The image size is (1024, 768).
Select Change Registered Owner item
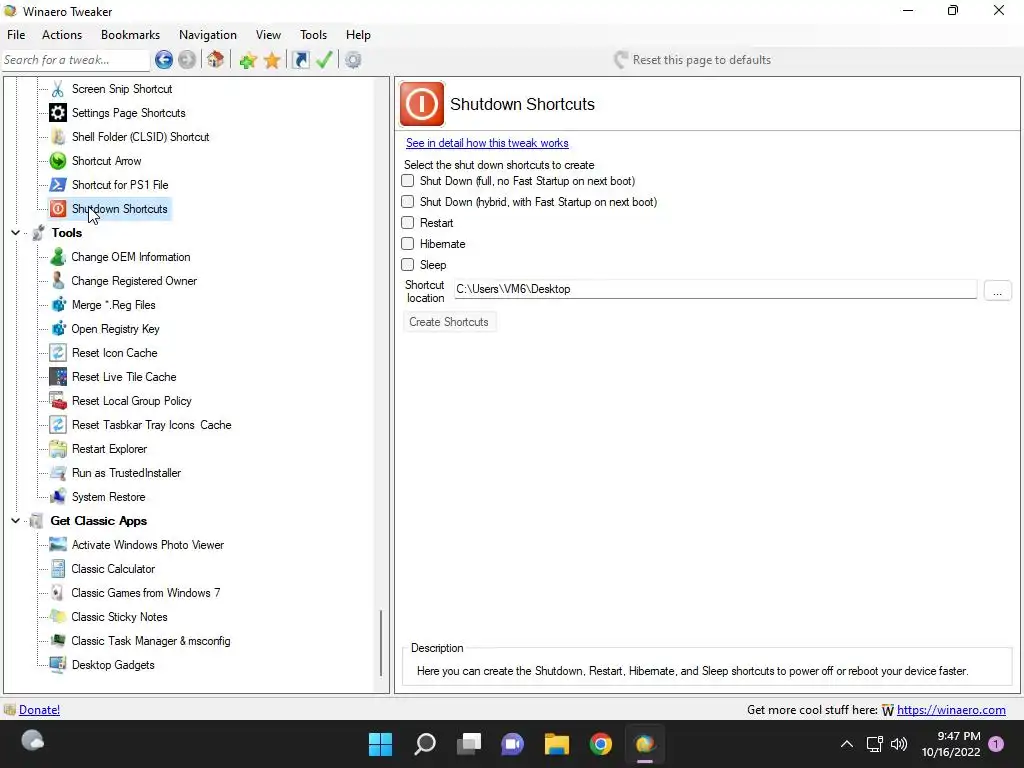(x=134, y=281)
